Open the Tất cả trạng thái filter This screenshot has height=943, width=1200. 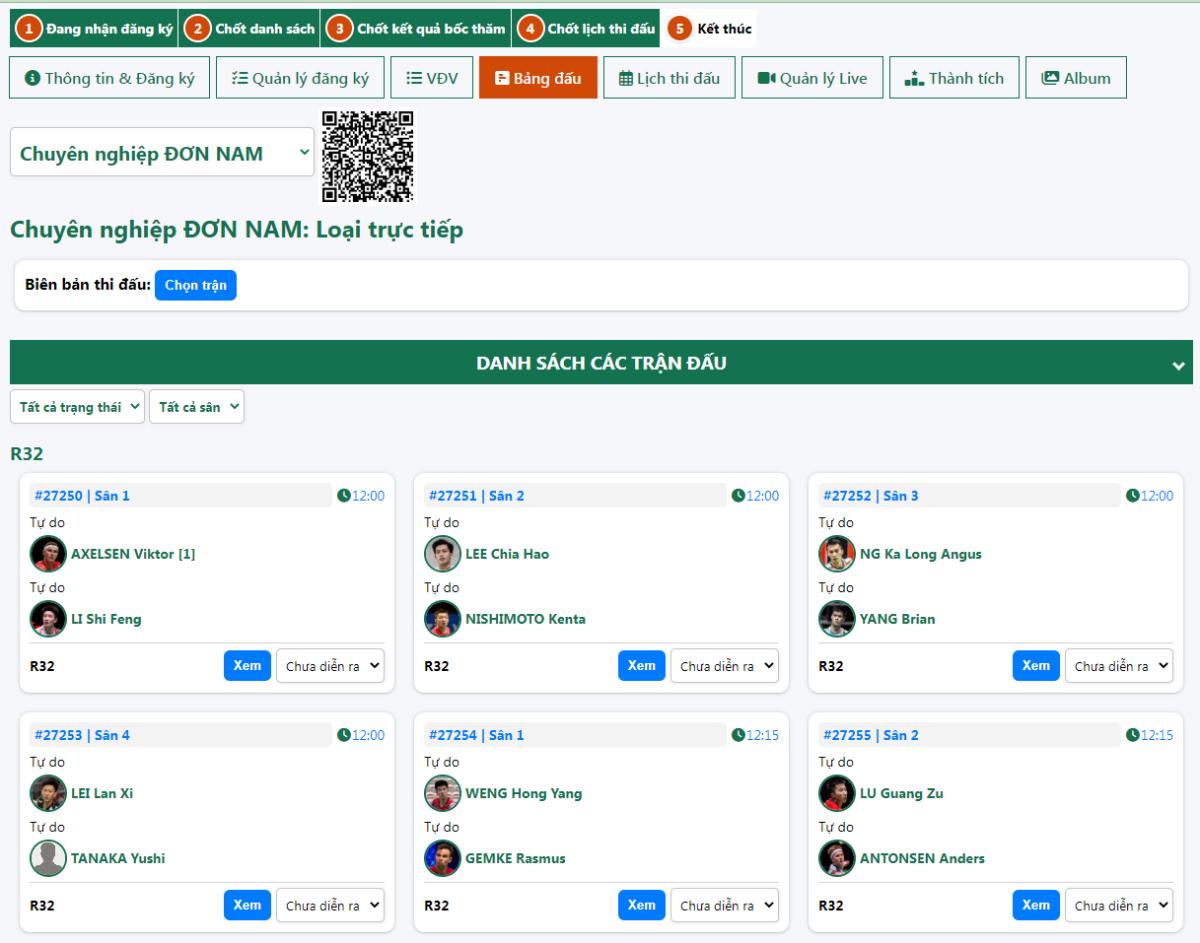77,407
